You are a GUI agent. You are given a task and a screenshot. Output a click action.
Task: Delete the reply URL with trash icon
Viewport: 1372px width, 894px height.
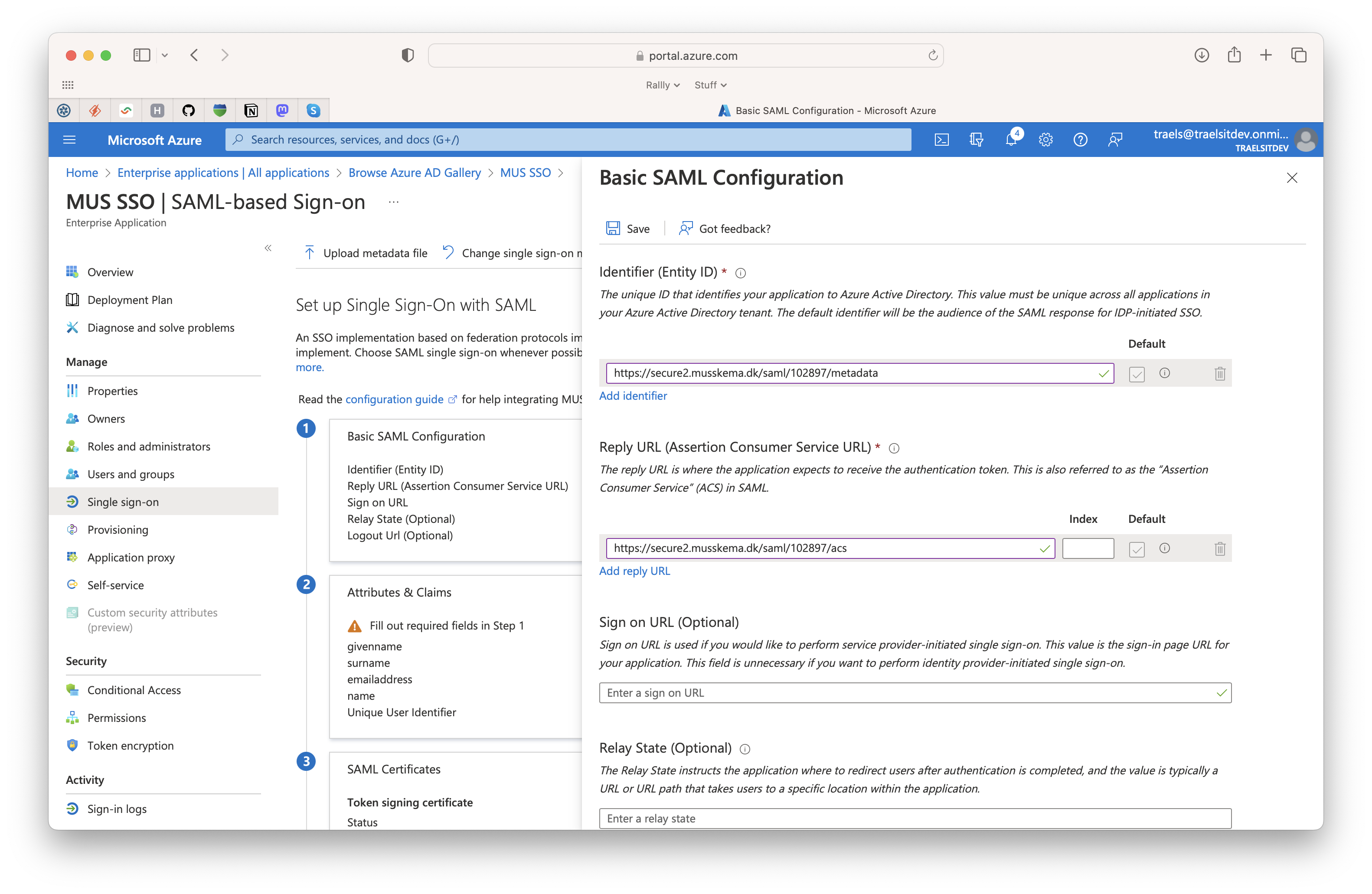(1220, 549)
